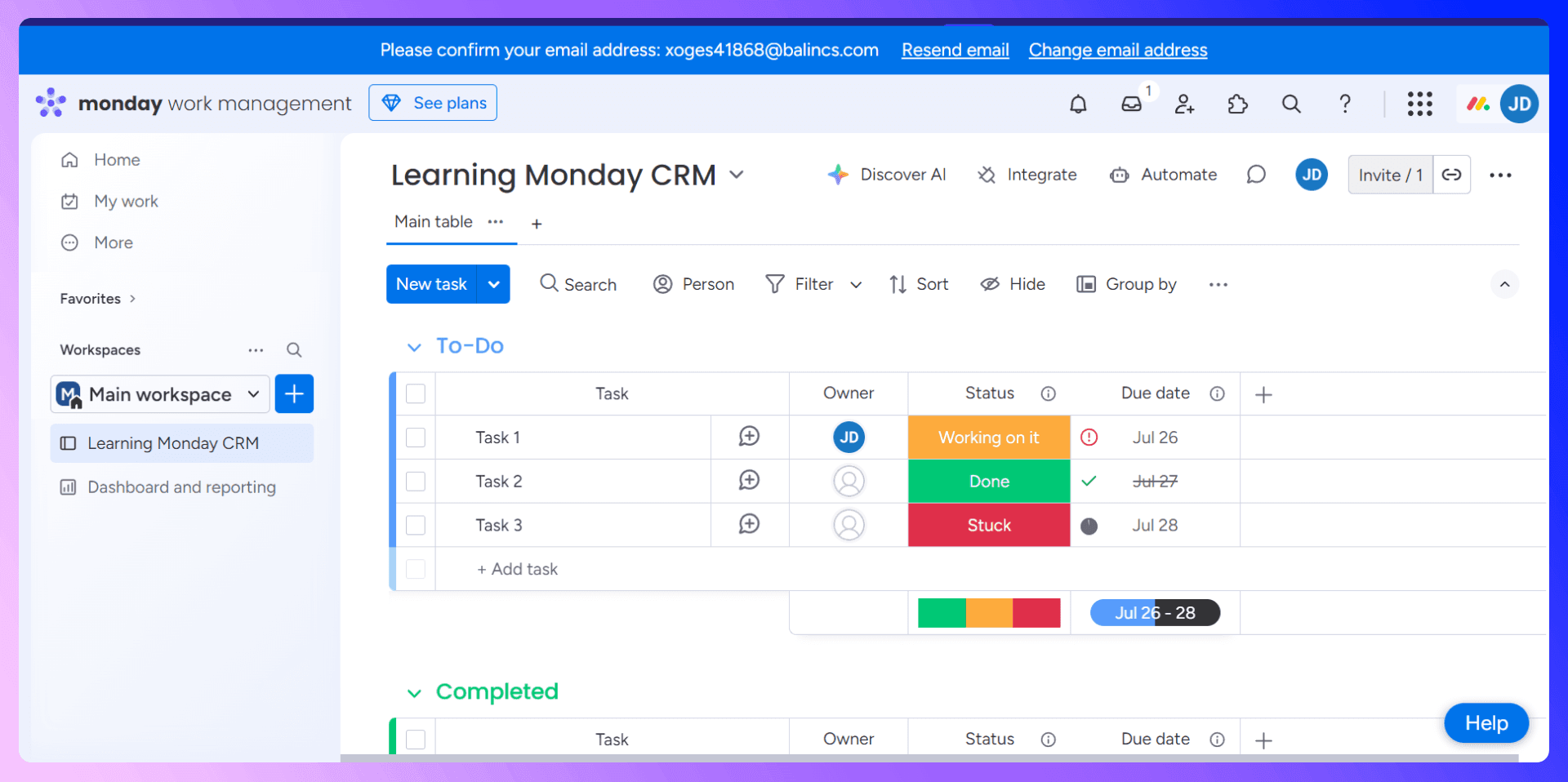
Task: Click the invite members person icon
Action: coord(1184,104)
